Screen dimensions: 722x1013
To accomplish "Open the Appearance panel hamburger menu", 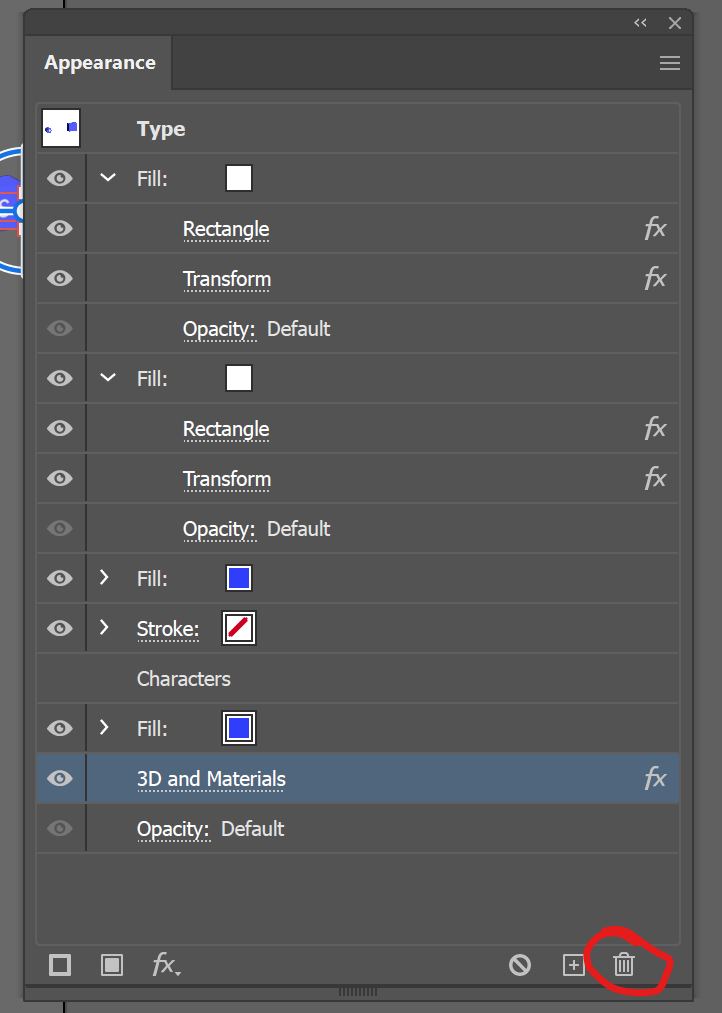I will click(x=670, y=63).
